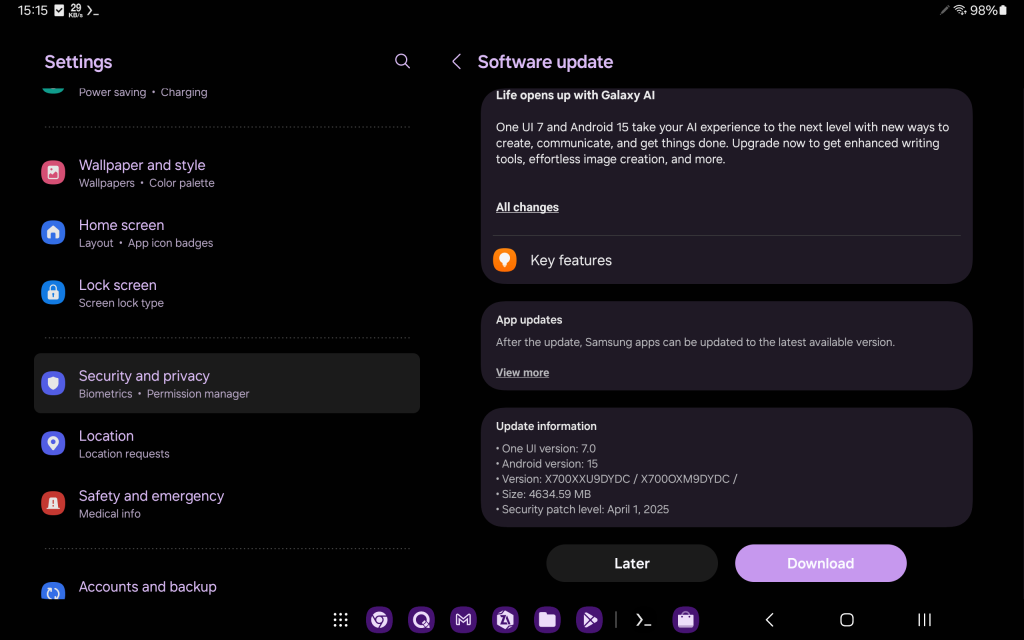Open Key features

[x=726, y=260]
